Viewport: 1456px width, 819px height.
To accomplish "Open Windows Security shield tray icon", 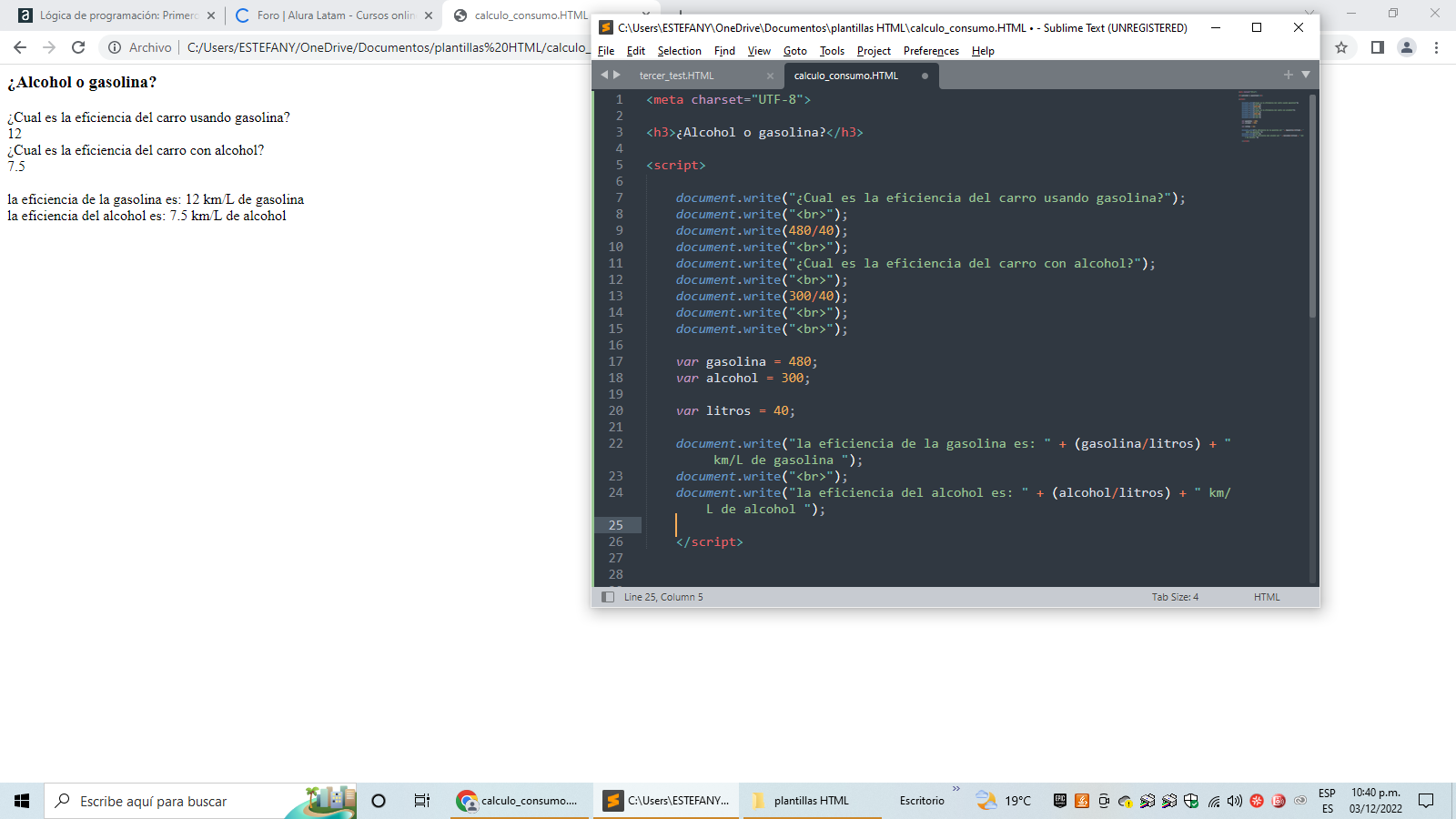I will click(x=1191, y=801).
